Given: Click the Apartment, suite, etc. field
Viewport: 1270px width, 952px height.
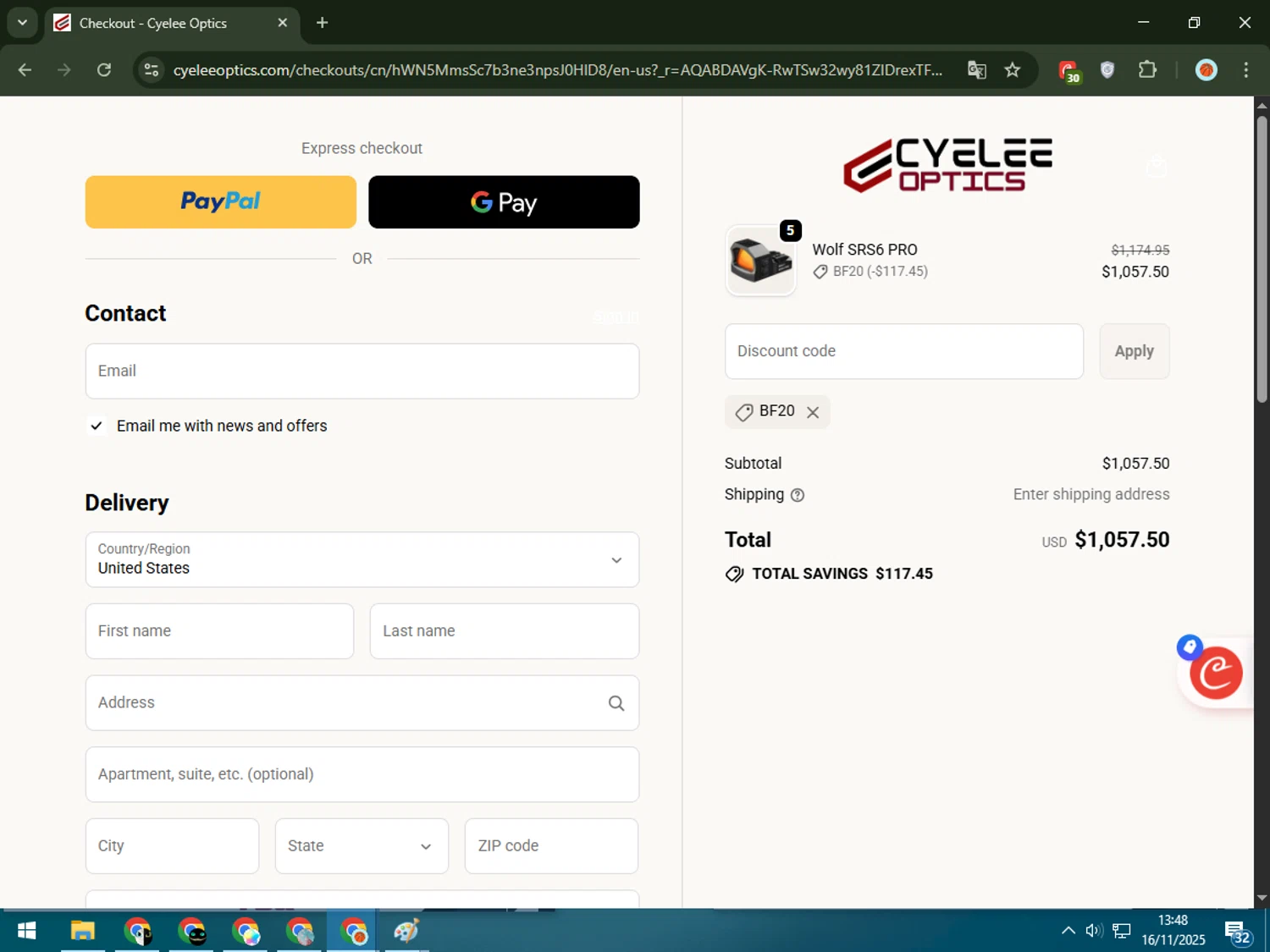Looking at the screenshot, I should pyautogui.click(x=362, y=774).
